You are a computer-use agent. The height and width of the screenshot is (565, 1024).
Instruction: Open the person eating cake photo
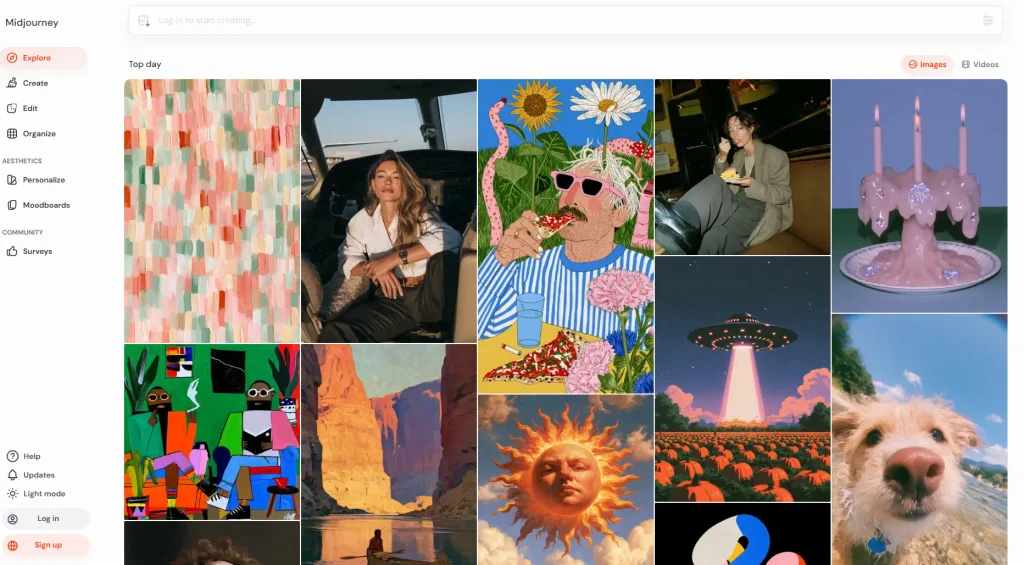click(743, 167)
